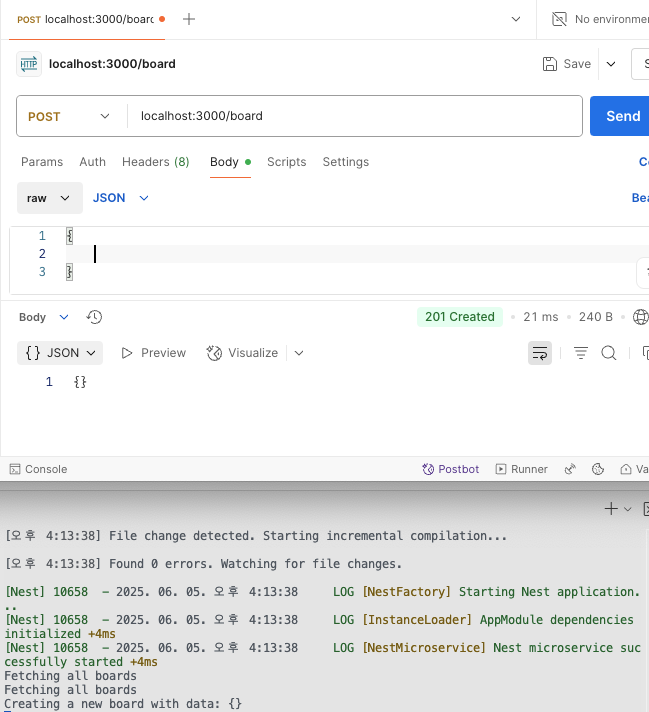Add a new terminal with plus icon
This screenshot has height=712, width=649.
tap(611, 509)
